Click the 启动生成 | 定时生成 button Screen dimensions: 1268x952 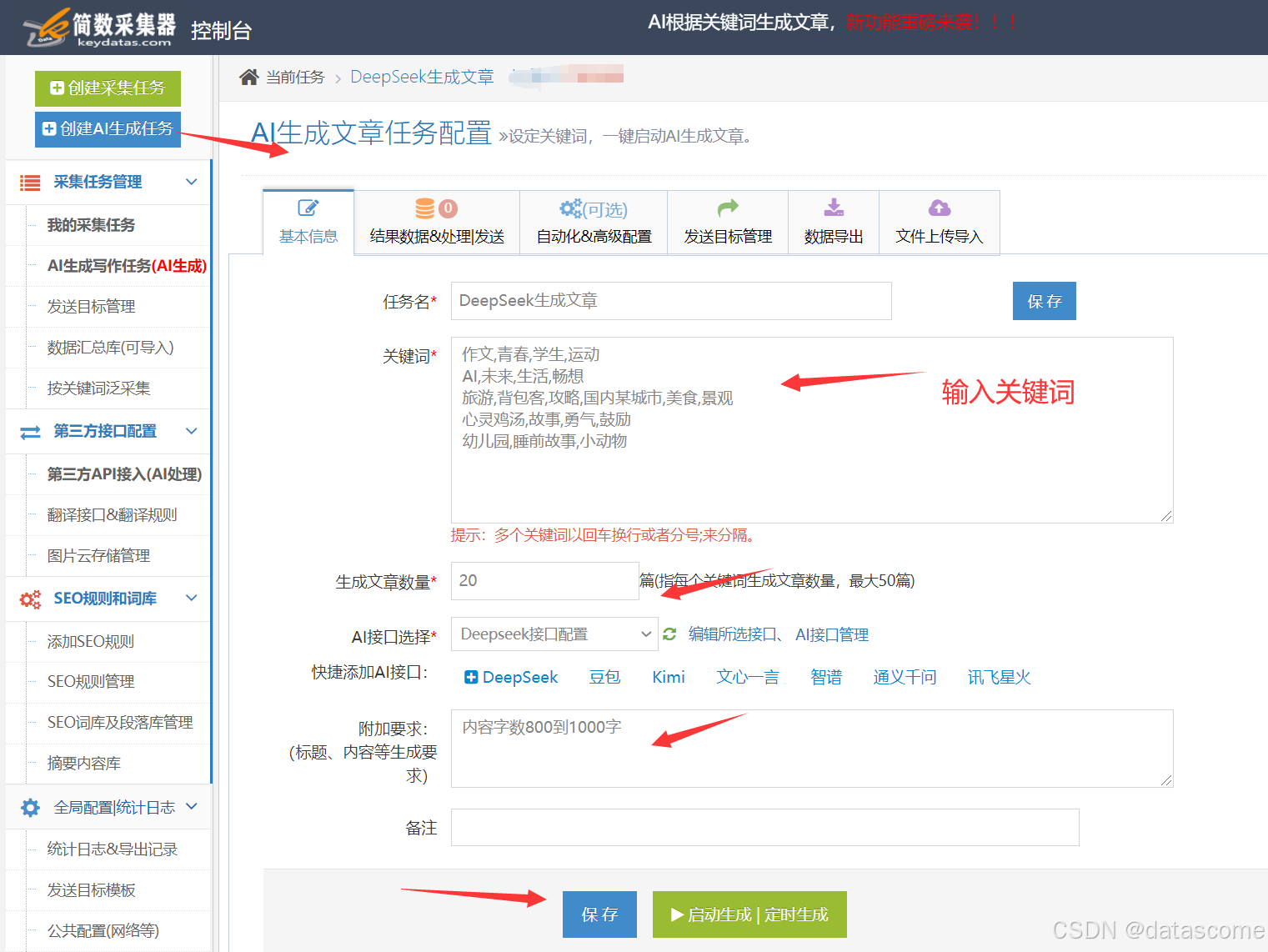point(749,914)
